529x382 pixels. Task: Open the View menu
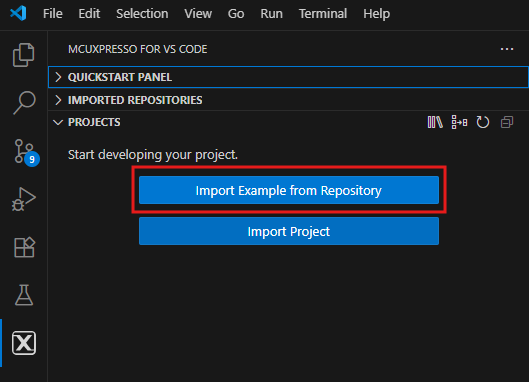(x=198, y=14)
